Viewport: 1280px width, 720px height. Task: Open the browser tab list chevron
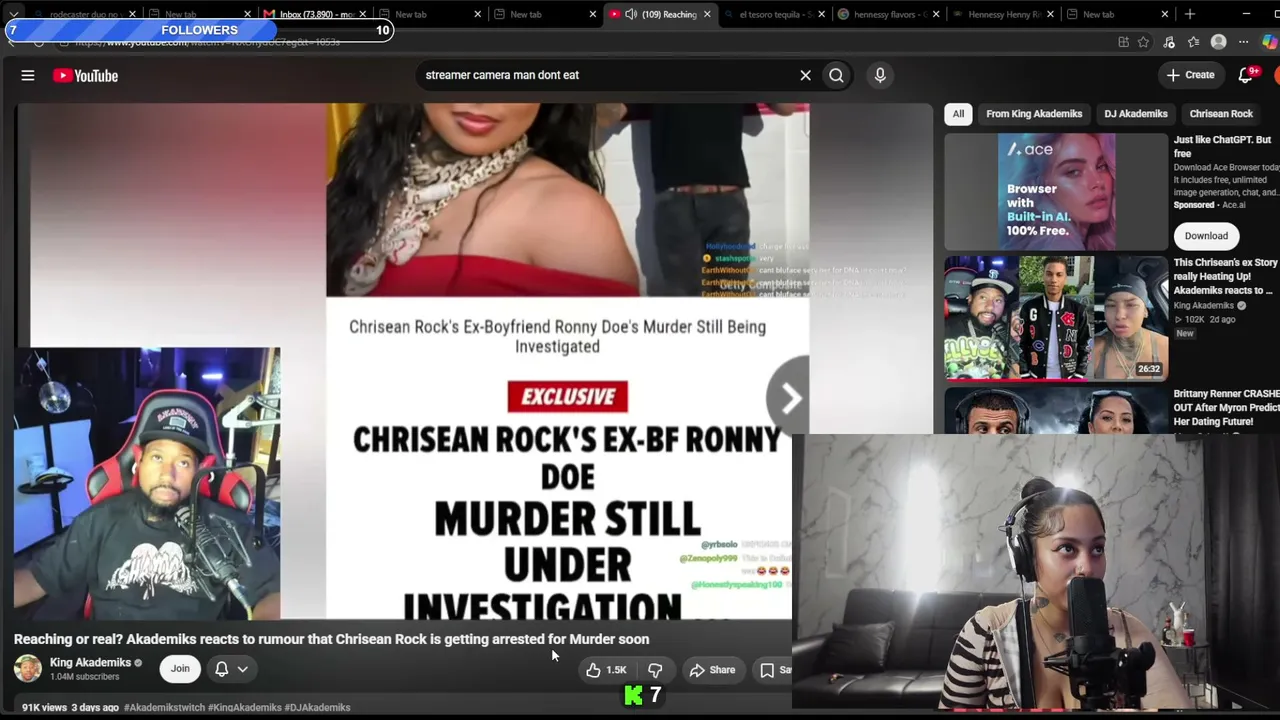pyautogui.click(x=14, y=14)
